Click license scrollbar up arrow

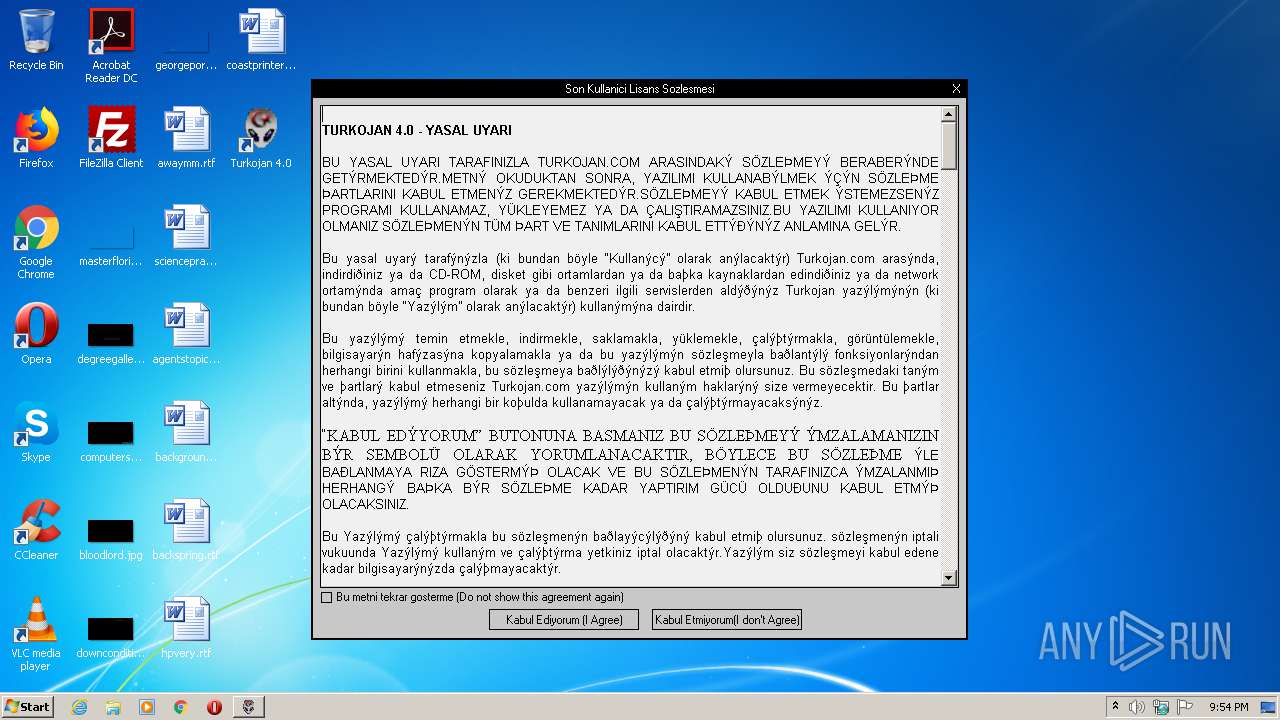(949, 114)
